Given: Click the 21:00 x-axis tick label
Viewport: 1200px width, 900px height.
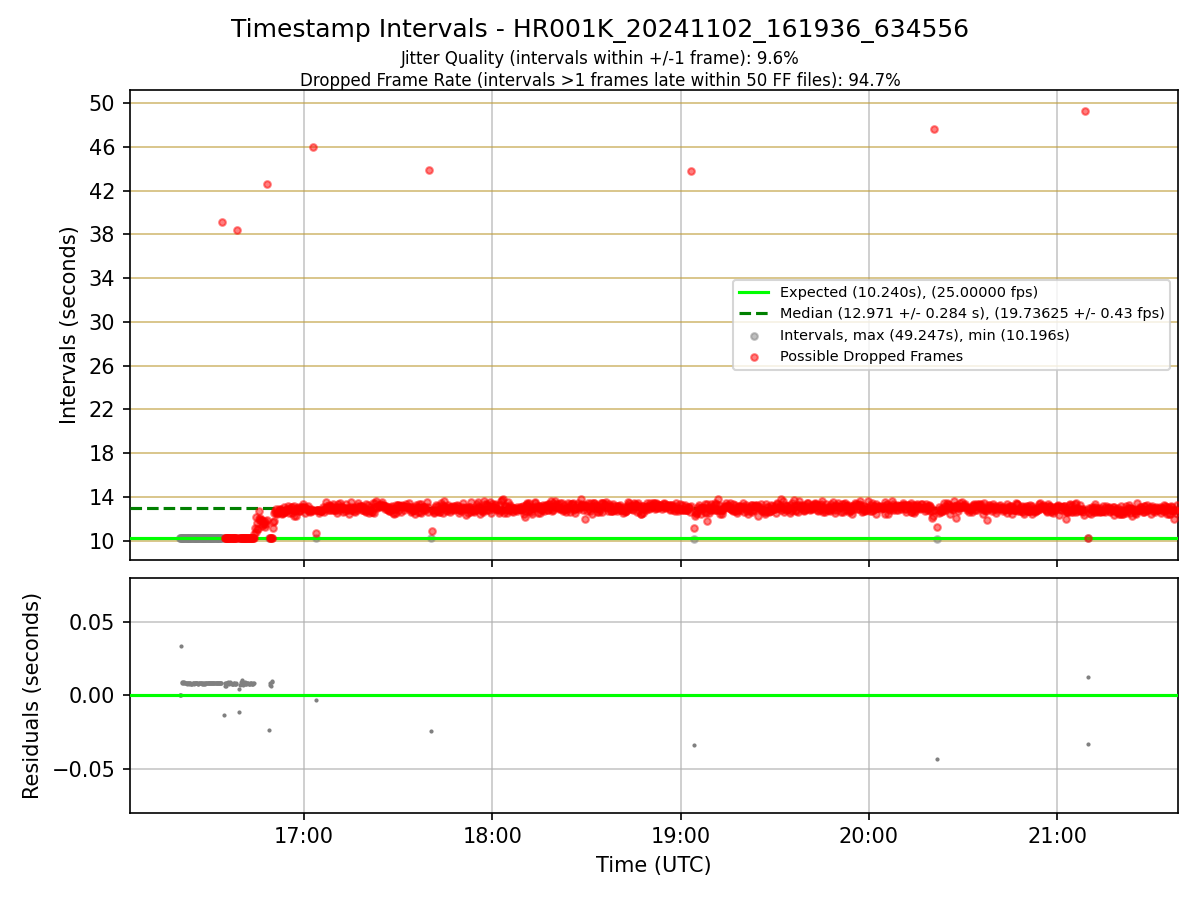Looking at the screenshot, I should tap(1058, 836).
